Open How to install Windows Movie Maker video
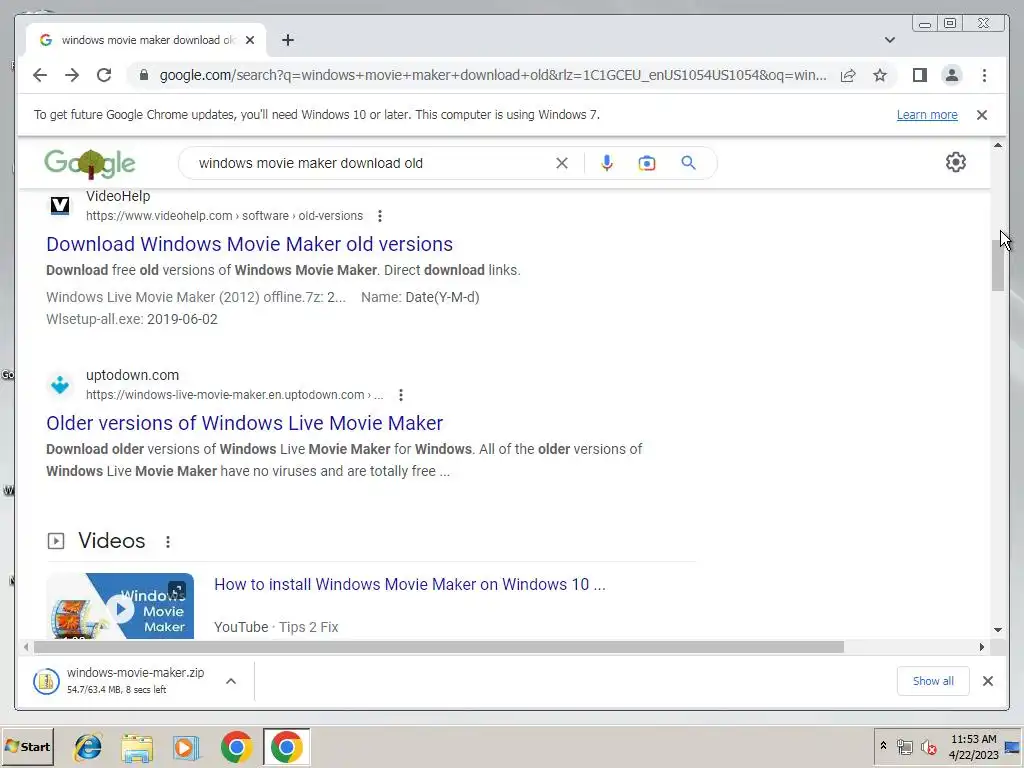 [409, 584]
